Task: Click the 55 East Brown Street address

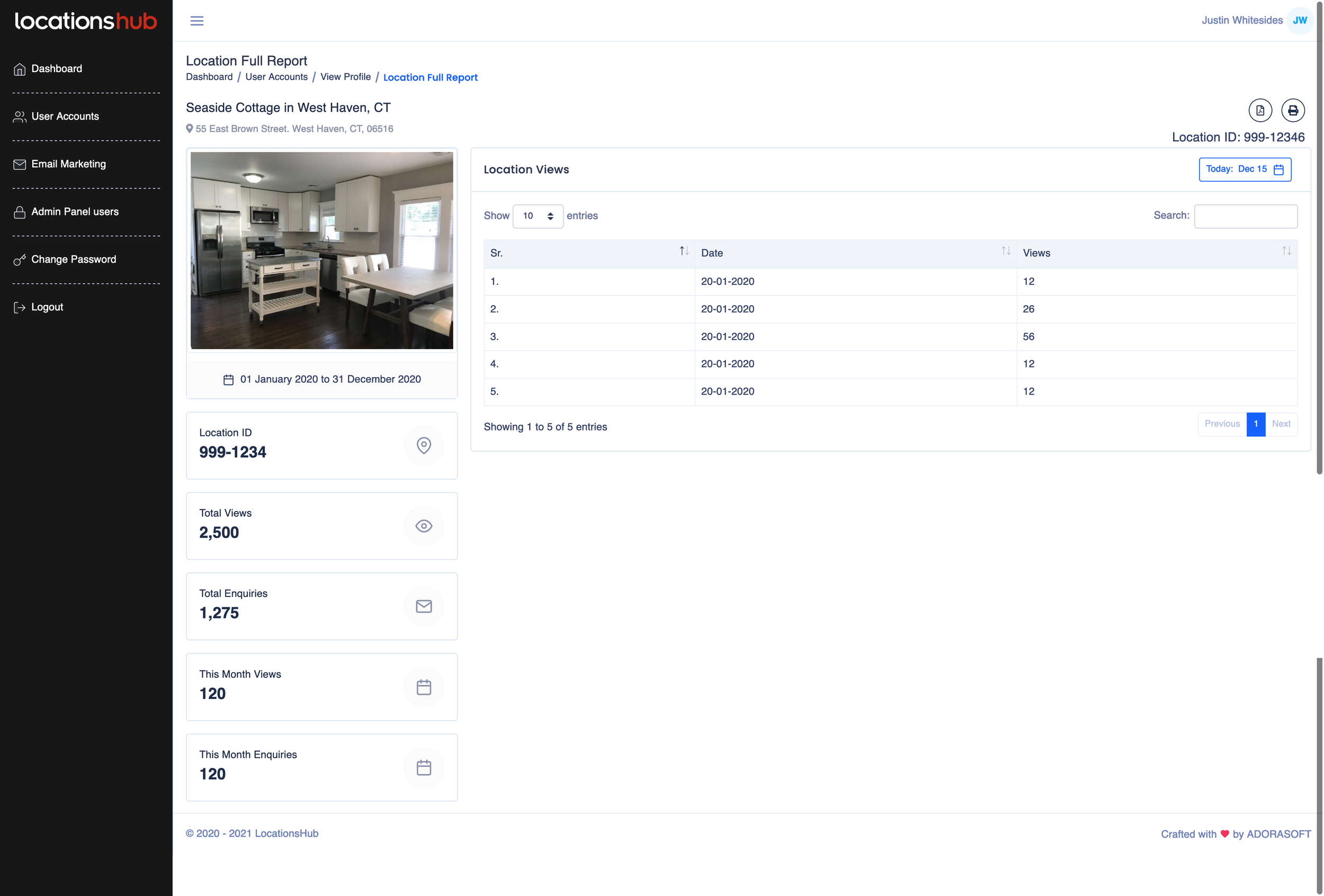Action: click(x=294, y=129)
